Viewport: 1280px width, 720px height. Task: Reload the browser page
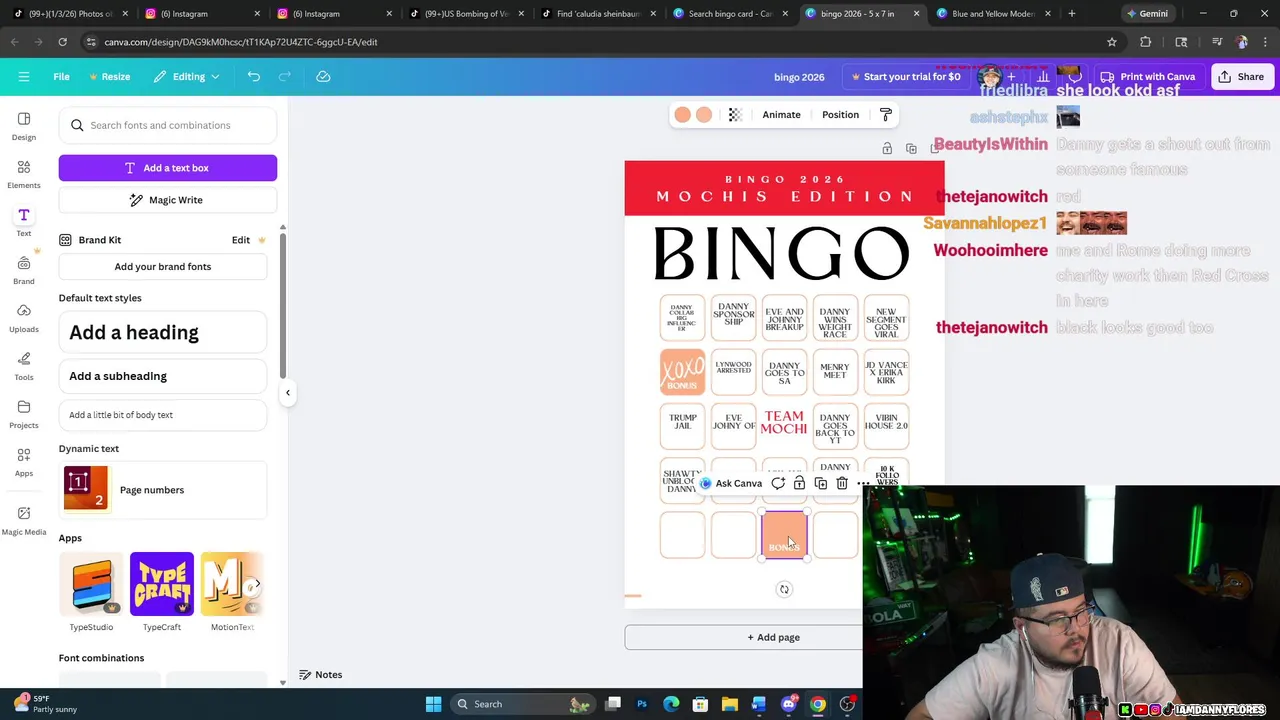coord(62,42)
